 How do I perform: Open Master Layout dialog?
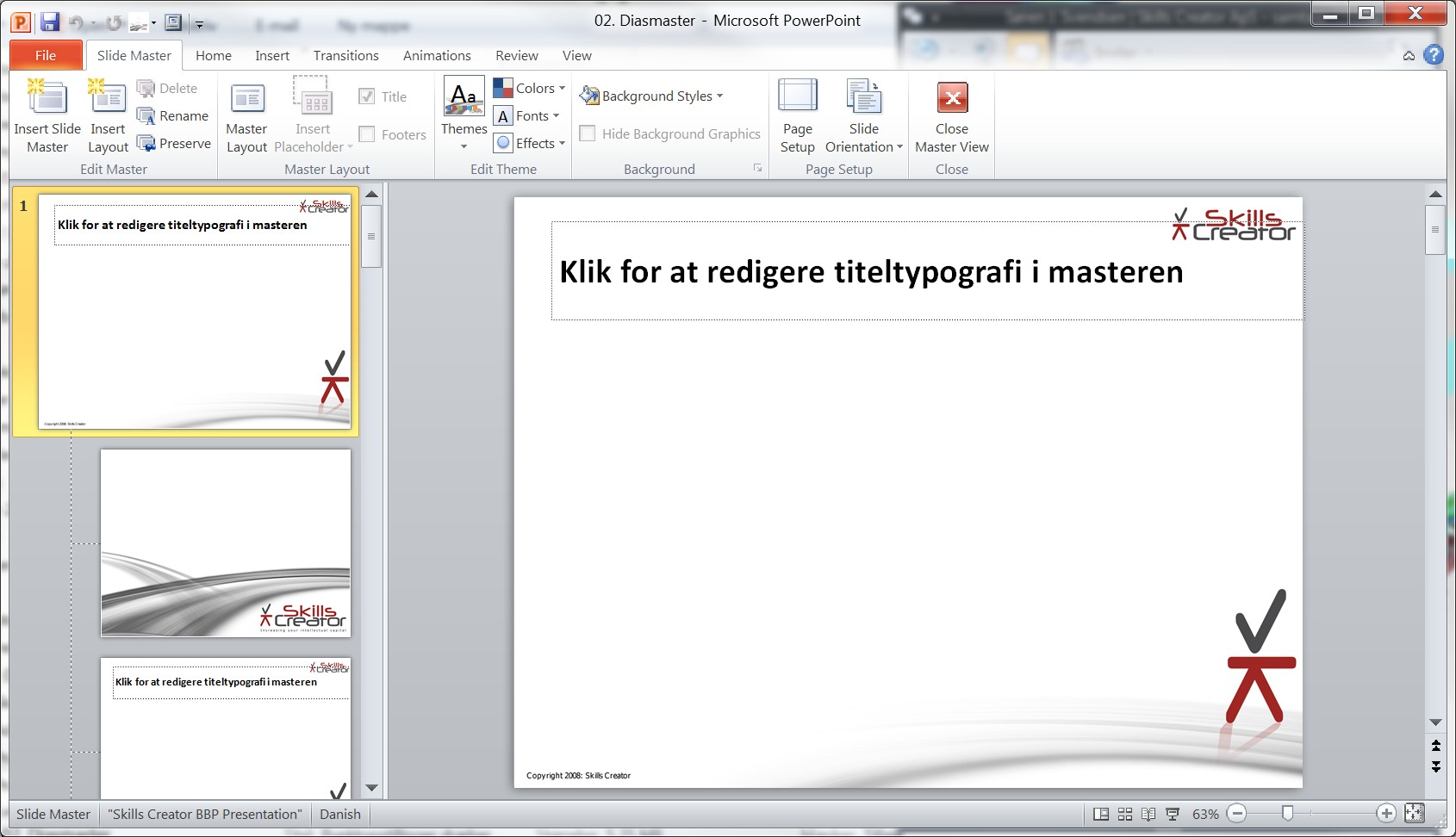(x=246, y=116)
